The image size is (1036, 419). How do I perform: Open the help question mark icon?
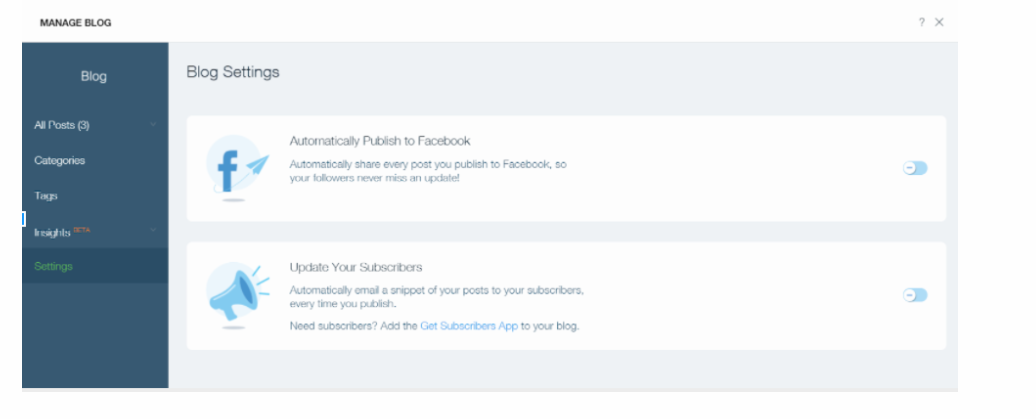921,22
